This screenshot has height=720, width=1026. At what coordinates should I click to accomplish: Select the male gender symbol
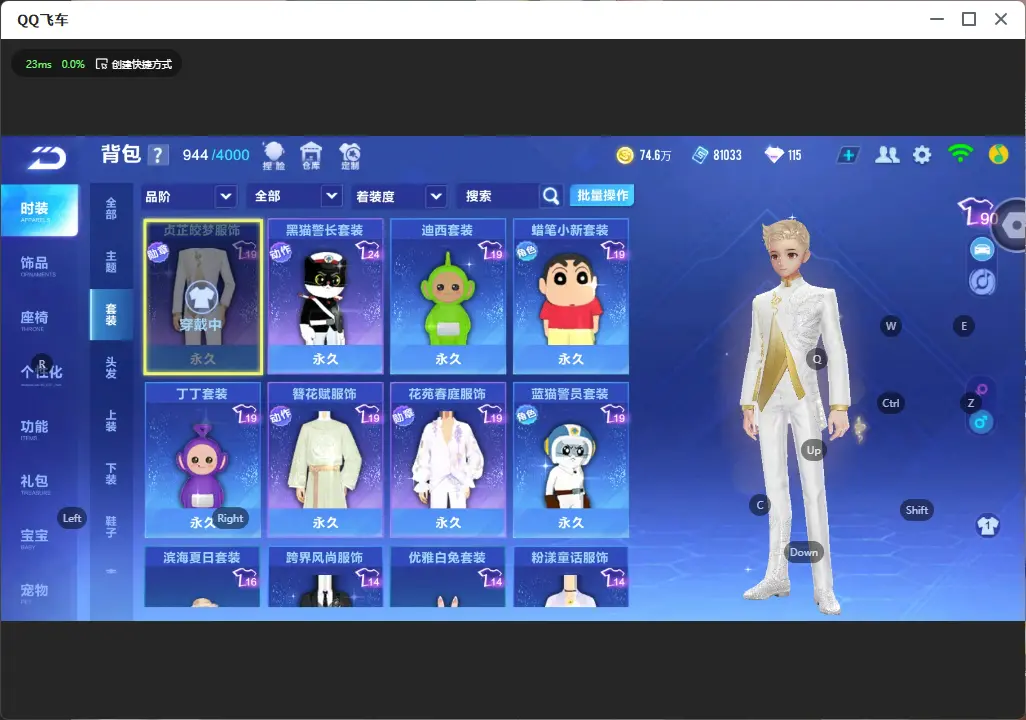[981, 422]
